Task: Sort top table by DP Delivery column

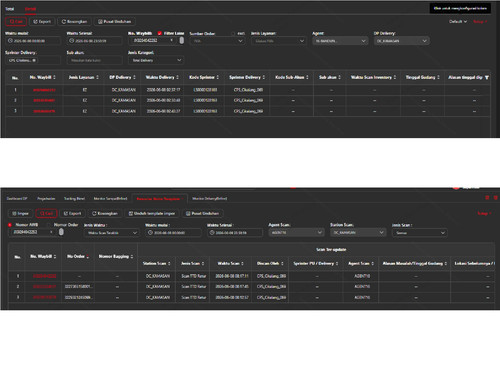Action: coord(134,77)
